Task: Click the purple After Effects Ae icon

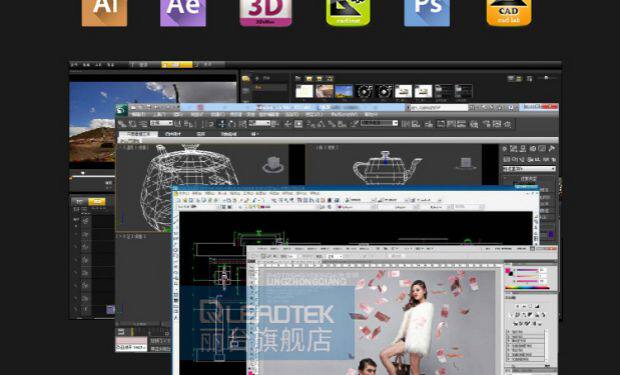Action: pos(183,13)
